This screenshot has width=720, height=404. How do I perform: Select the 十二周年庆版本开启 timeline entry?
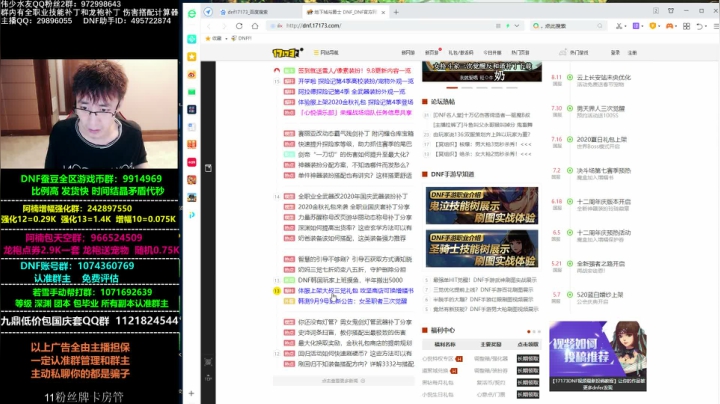pyautogui.click(x=603, y=202)
